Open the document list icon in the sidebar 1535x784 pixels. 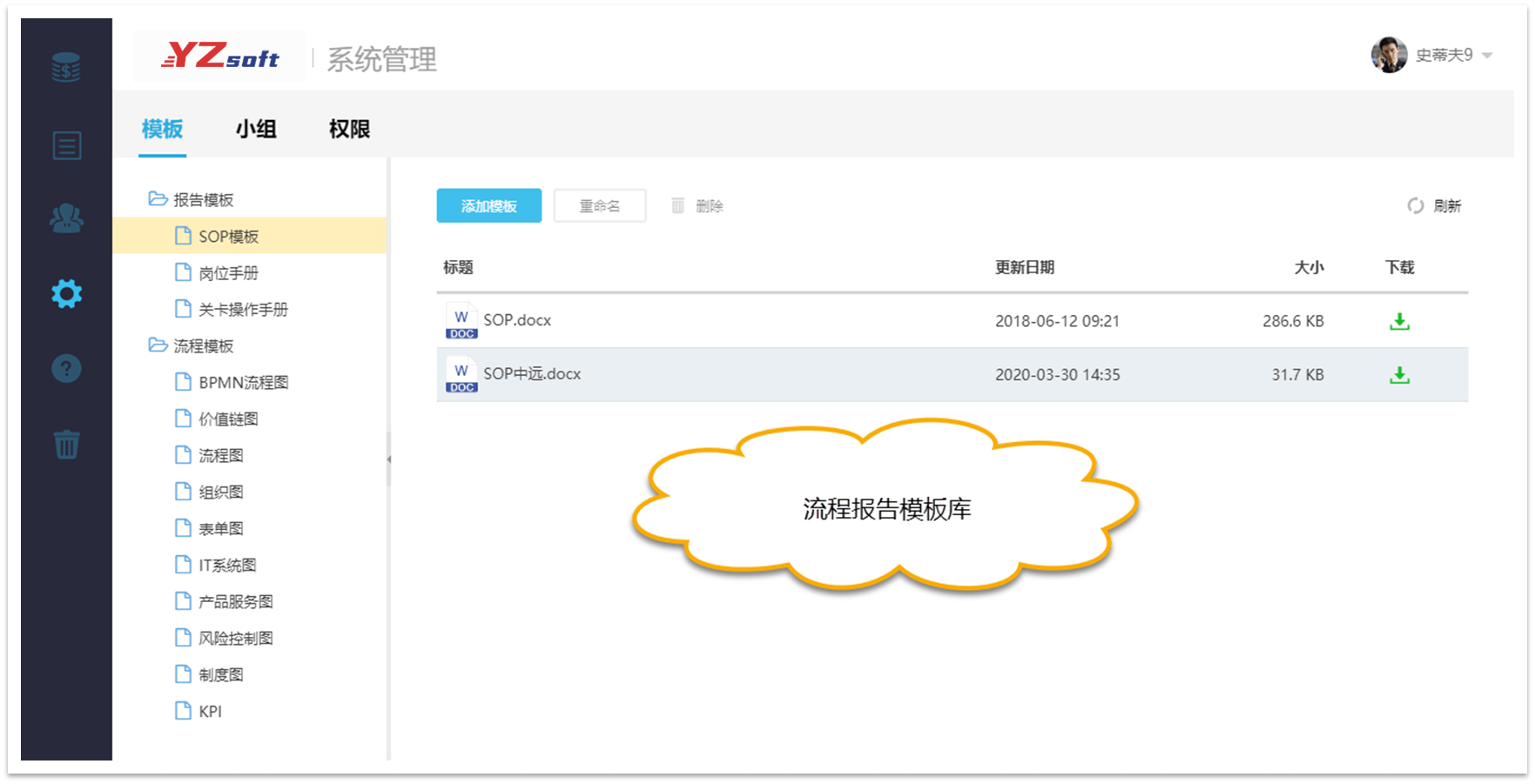(x=66, y=145)
